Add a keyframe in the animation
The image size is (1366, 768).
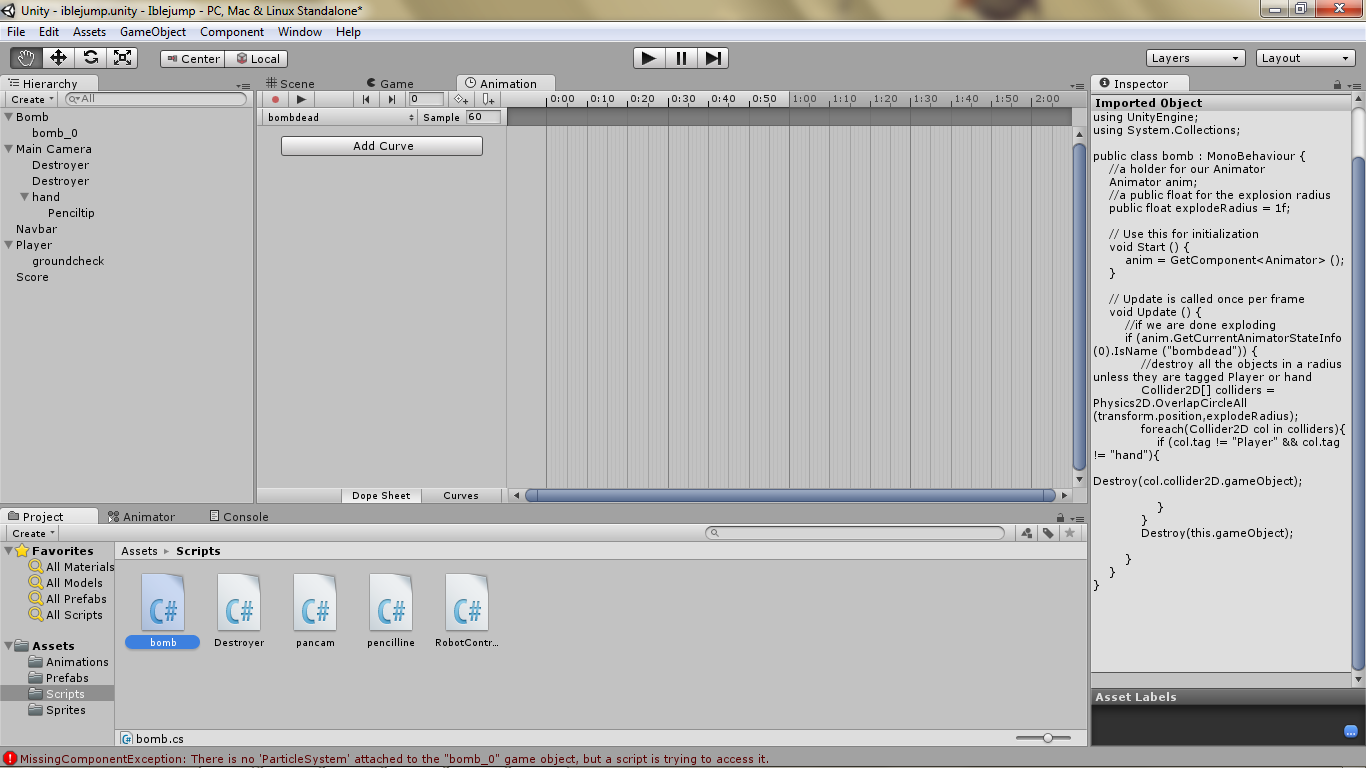click(461, 99)
